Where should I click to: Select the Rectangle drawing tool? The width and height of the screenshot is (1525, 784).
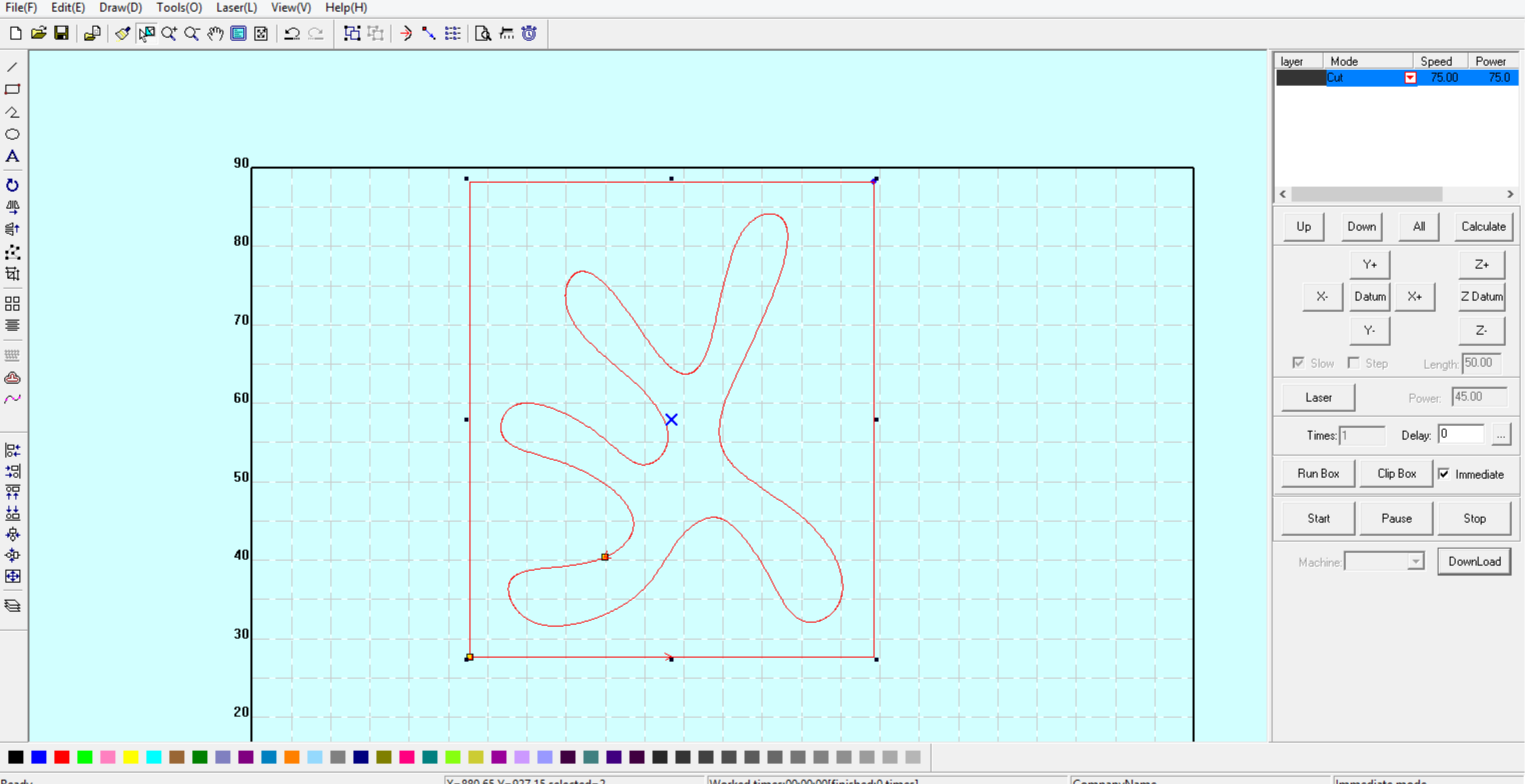tap(12, 90)
